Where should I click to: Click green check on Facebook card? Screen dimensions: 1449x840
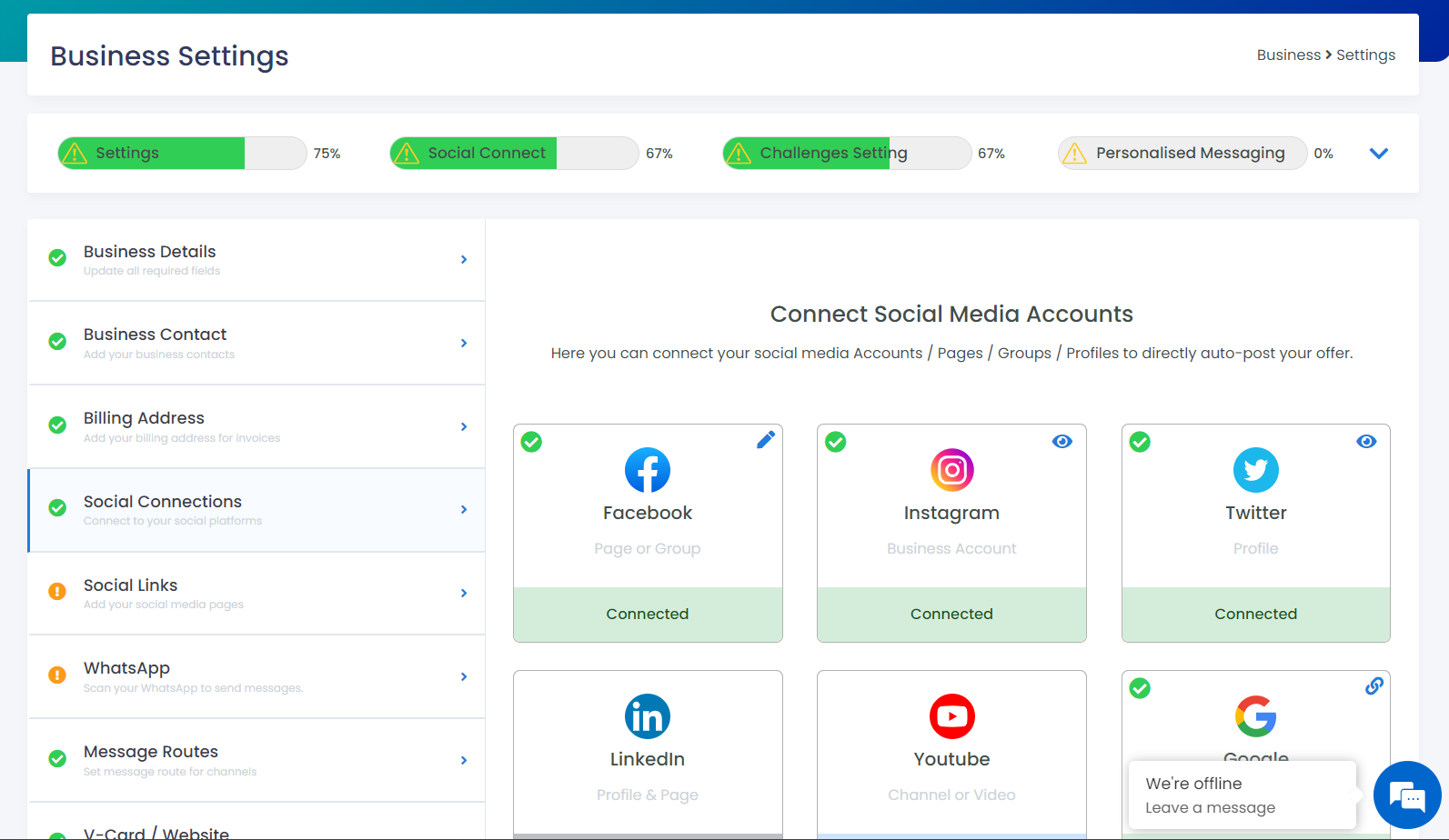tap(531, 442)
